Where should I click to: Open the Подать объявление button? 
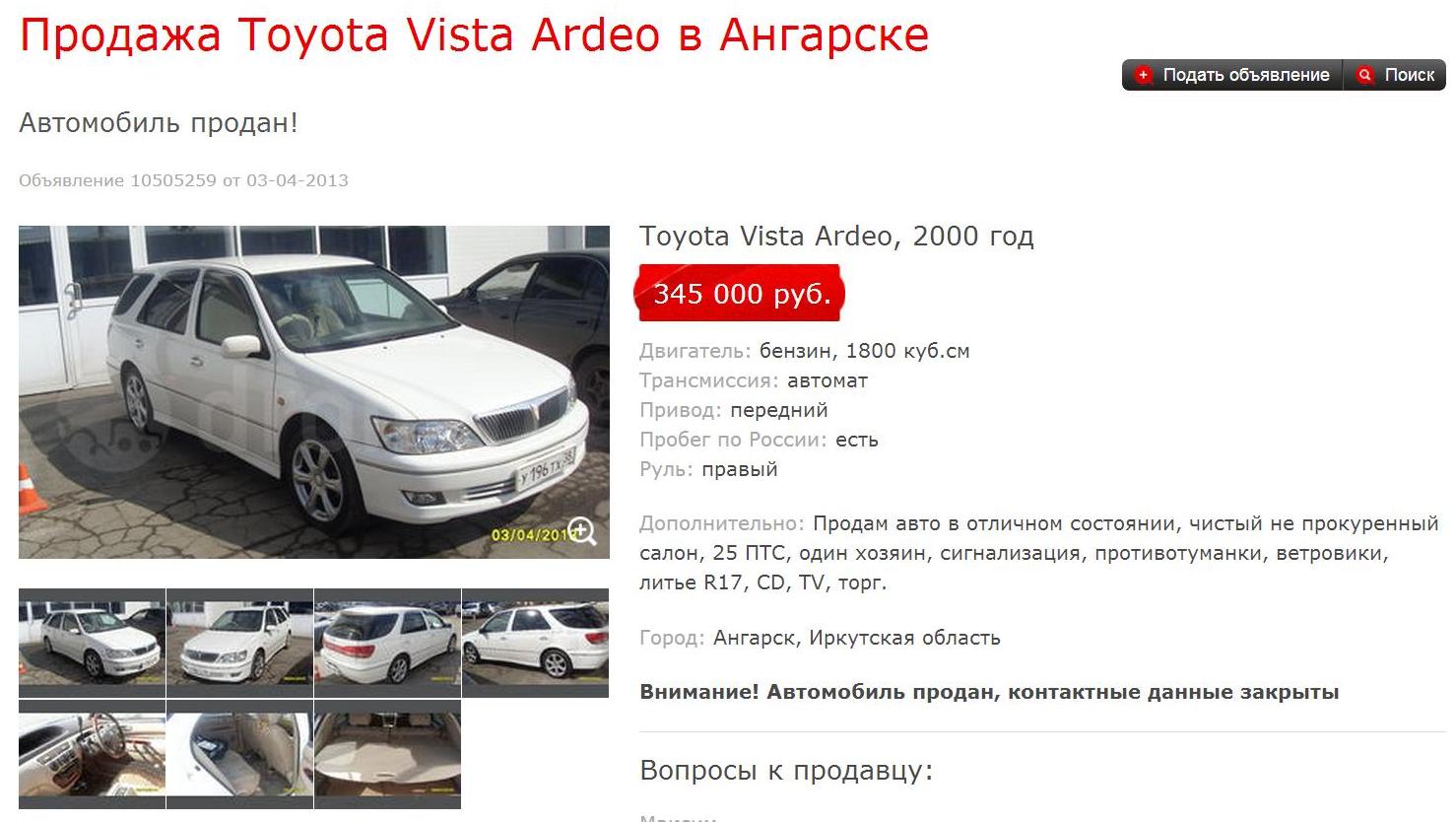click(x=1232, y=75)
